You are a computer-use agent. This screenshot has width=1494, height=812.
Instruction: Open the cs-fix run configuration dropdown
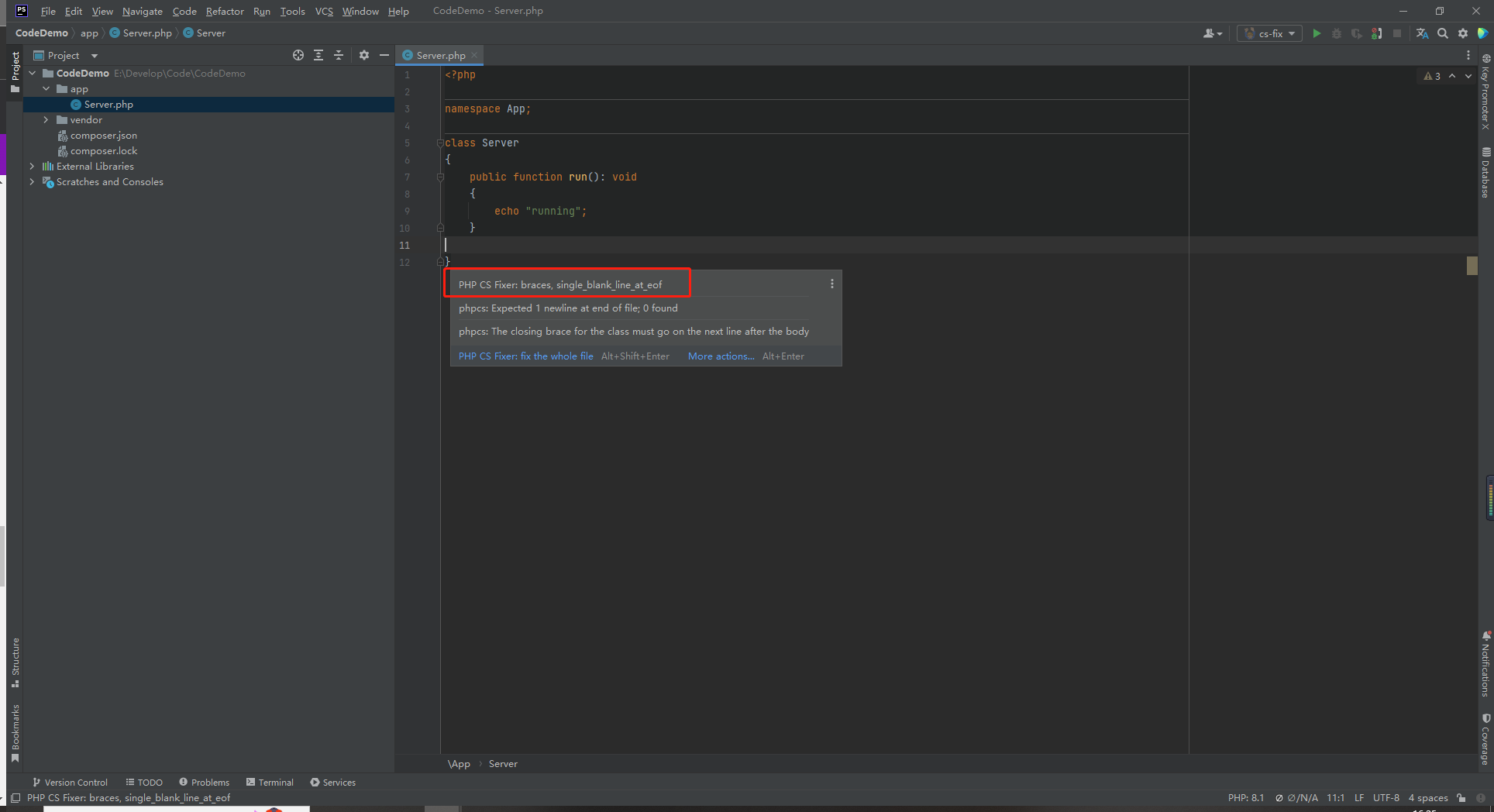coord(1270,33)
